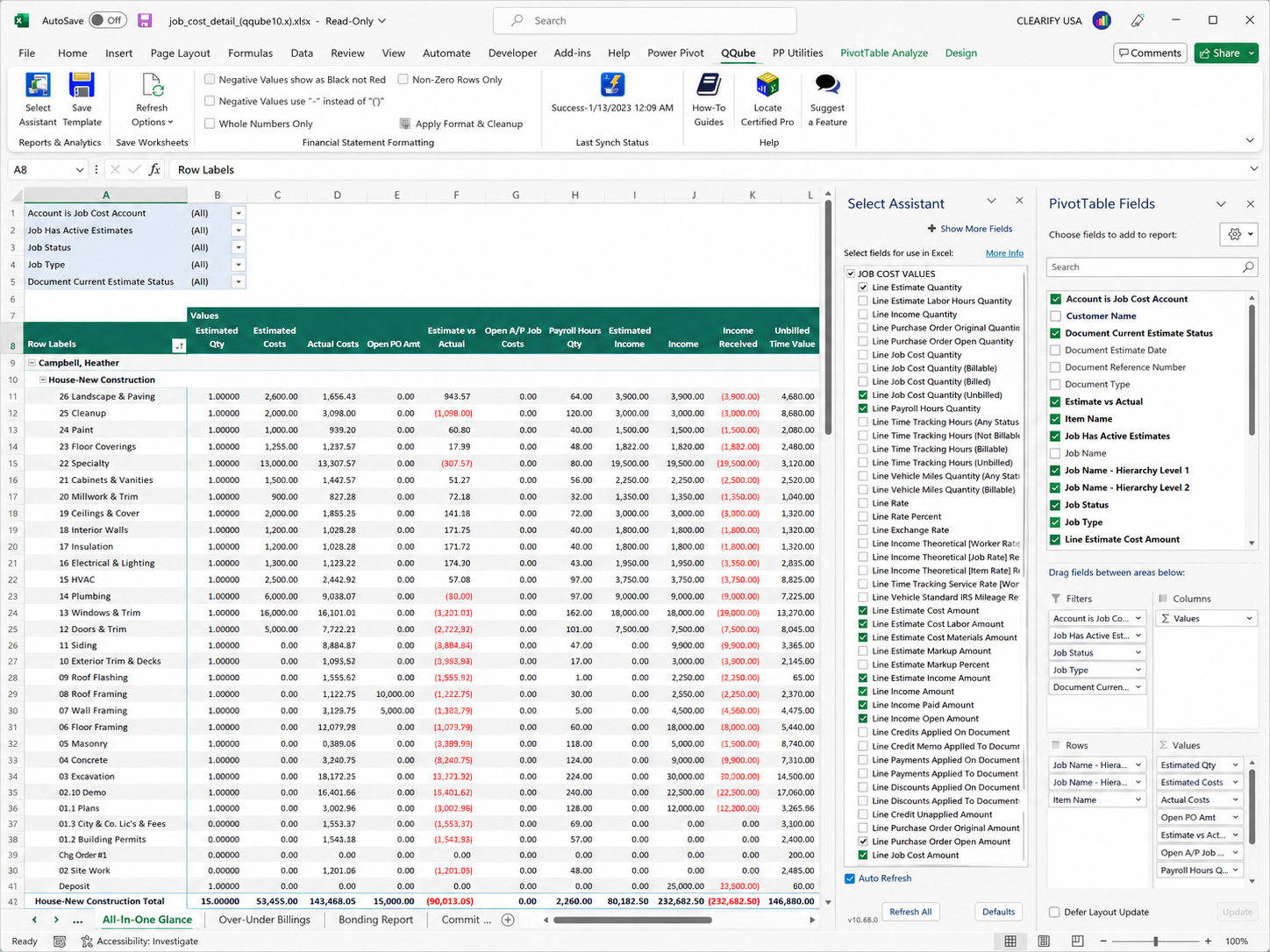Collapse the House-New Construction group
Image resolution: width=1270 pixels, height=952 pixels.
43,380
